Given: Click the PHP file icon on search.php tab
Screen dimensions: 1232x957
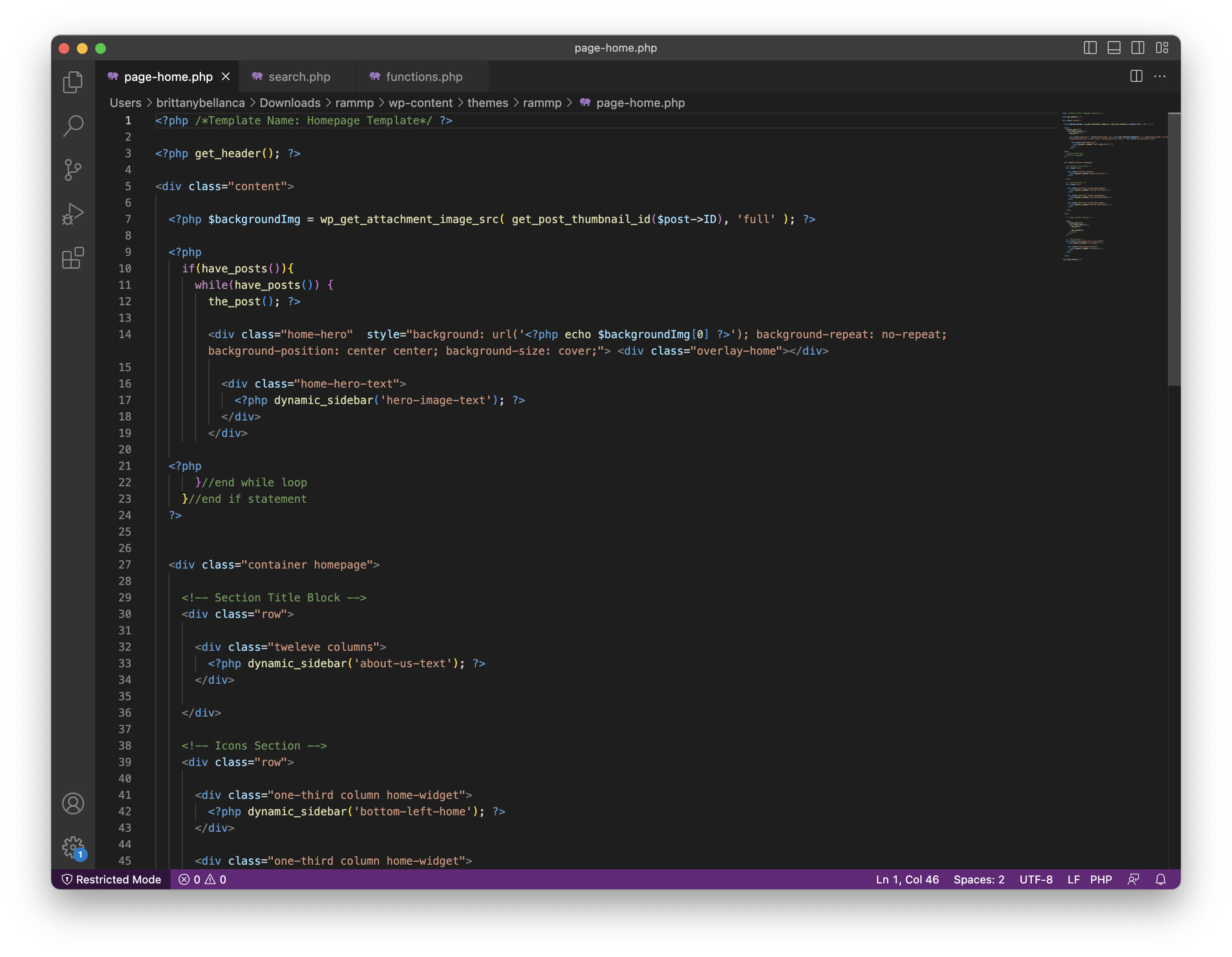Looking at the screenshot, I should [257, 76].
